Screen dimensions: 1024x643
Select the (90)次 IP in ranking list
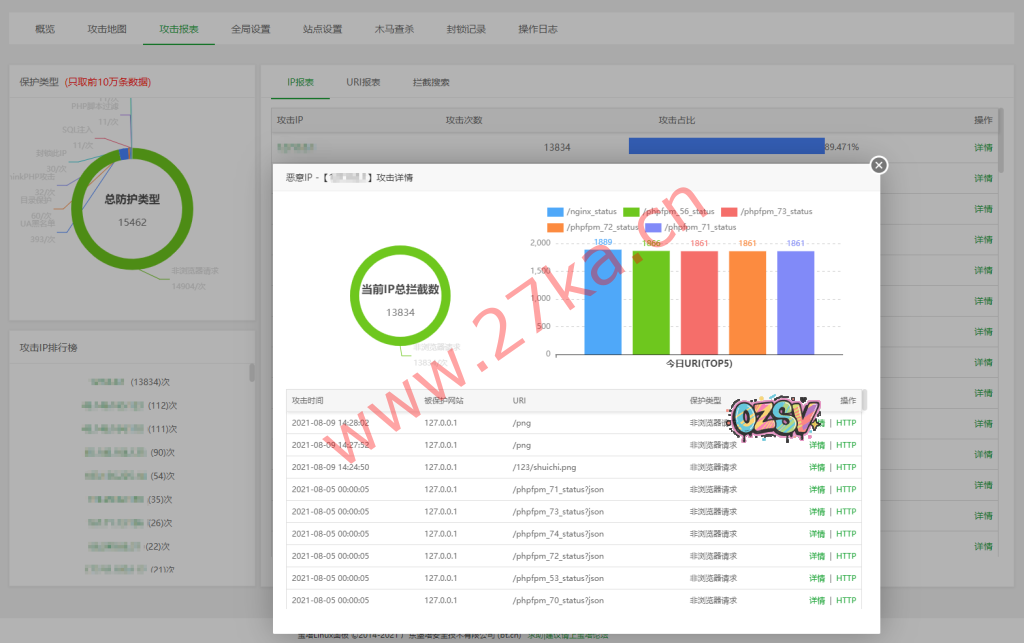coord(129,452)
